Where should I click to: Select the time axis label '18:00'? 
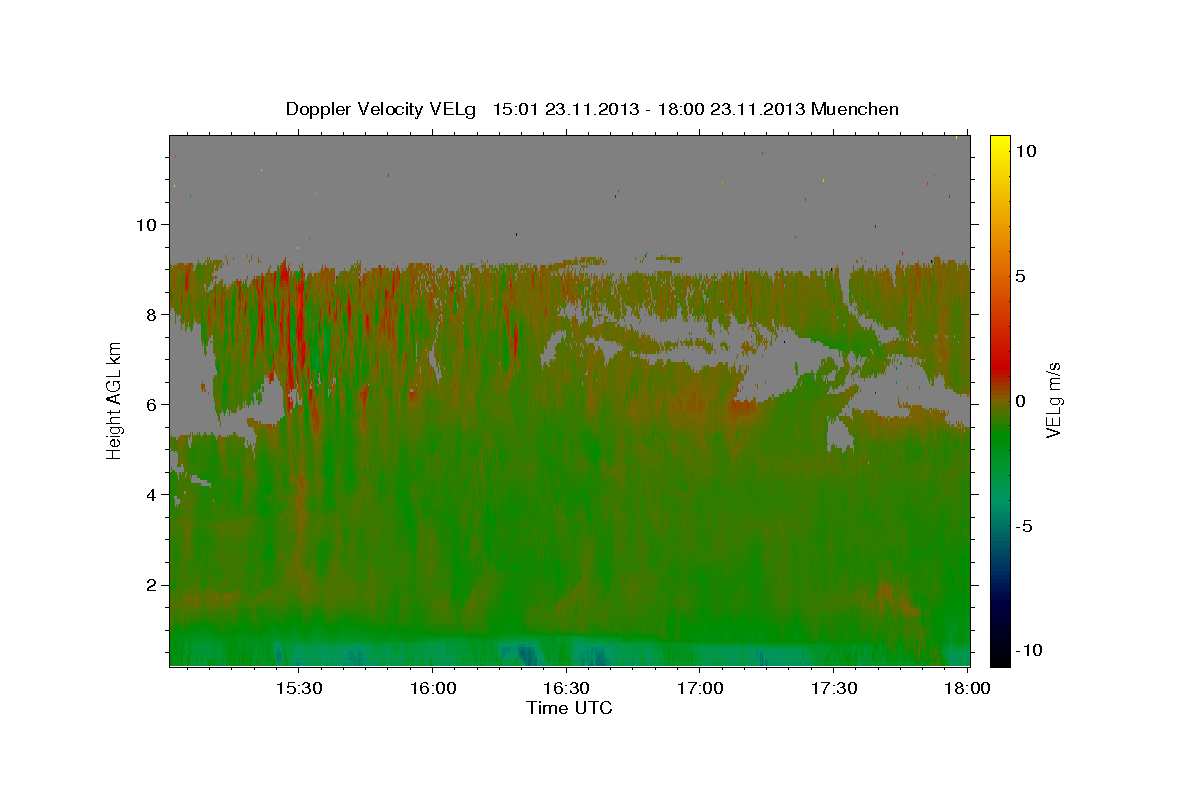[968, 688]
